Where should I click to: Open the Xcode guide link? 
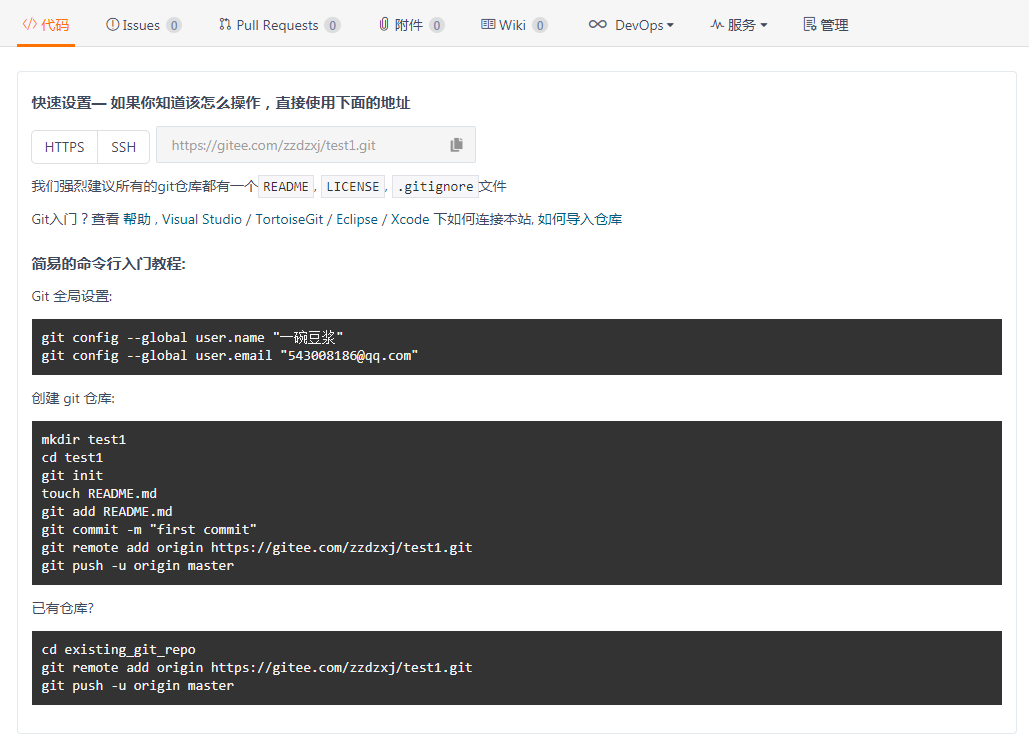pyautogui.click(x=410, y=219)
